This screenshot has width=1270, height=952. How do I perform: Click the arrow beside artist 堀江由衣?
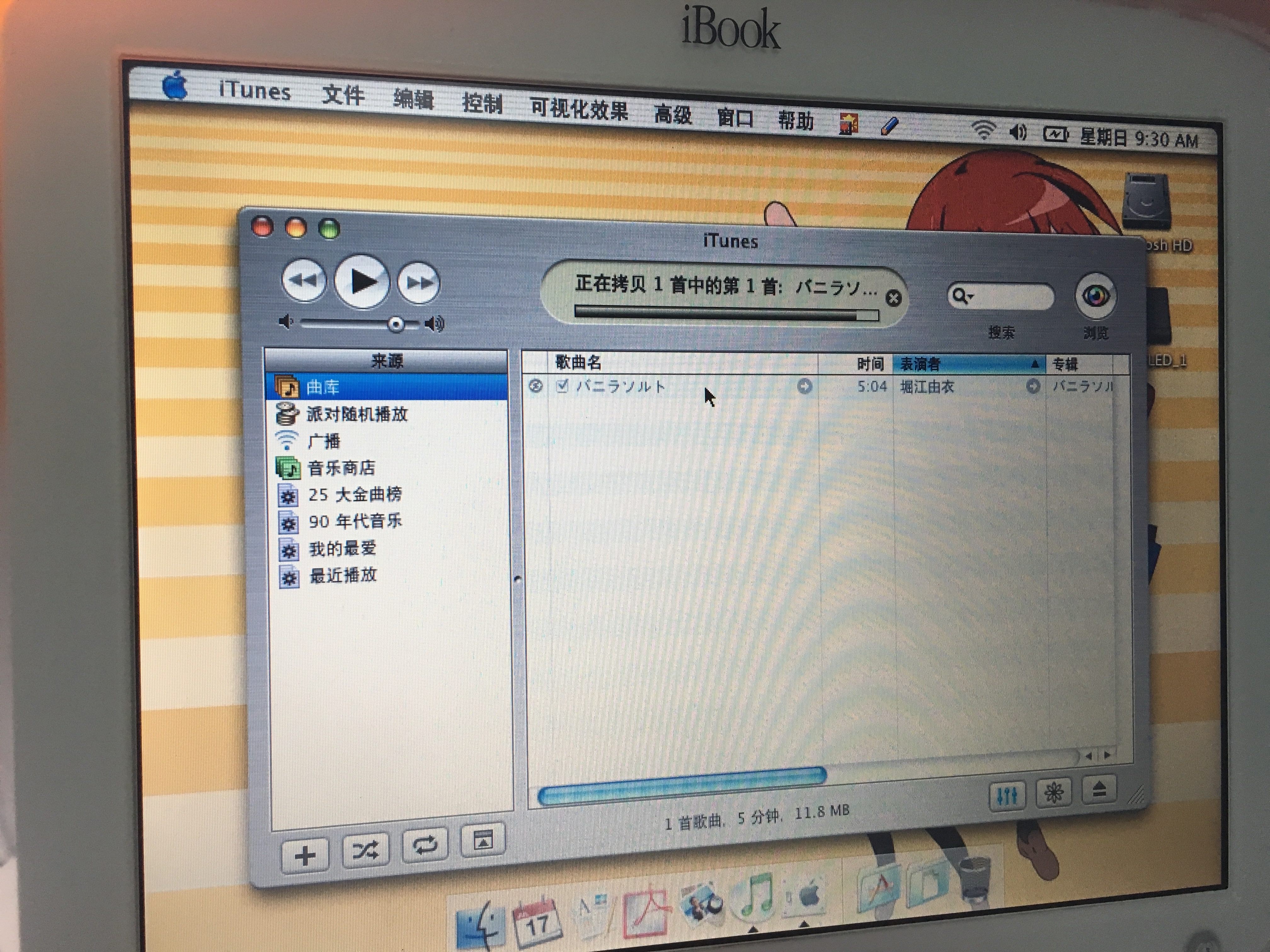point(1033,386)
